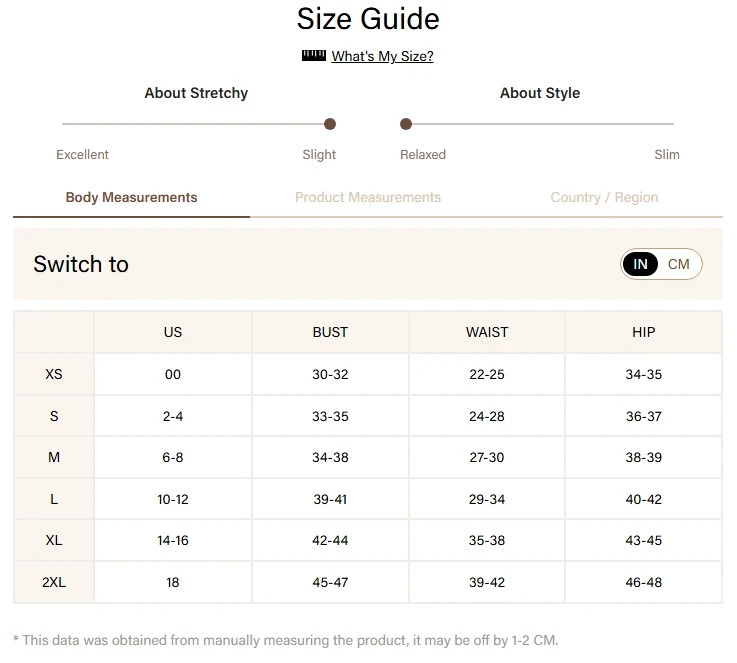Image resolution: width=737 pixels, height=663 pixels.
Task: Select IN units on the toggle
Action: [x=640, y=264]
